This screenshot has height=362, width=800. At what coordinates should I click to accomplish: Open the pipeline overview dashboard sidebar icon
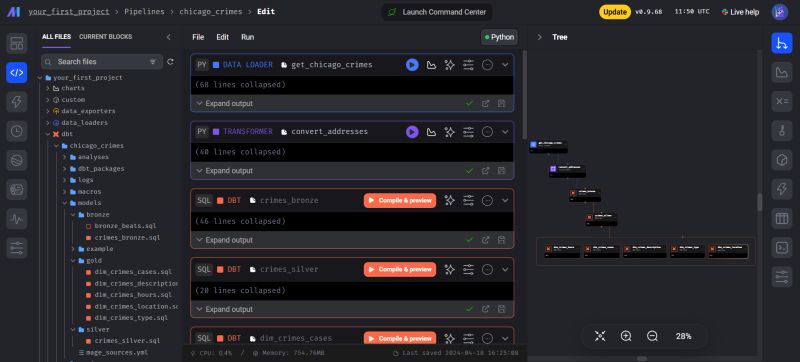click(x=16, y=43)
